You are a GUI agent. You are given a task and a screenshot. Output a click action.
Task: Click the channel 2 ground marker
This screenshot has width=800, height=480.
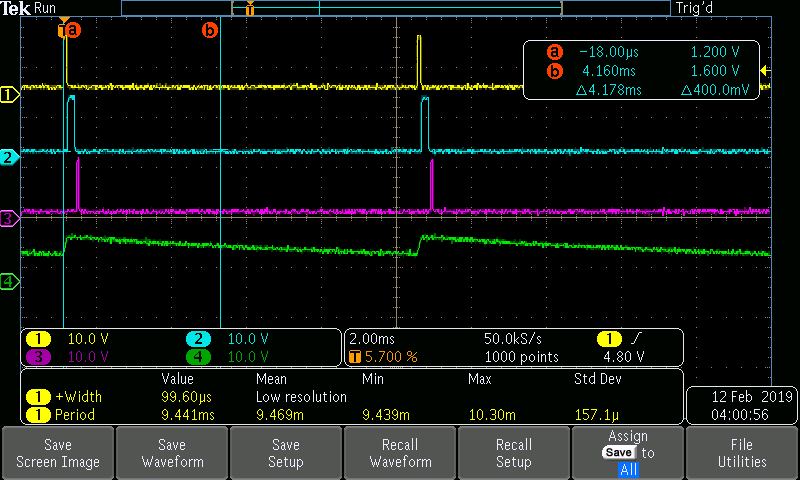coord(9,158)
